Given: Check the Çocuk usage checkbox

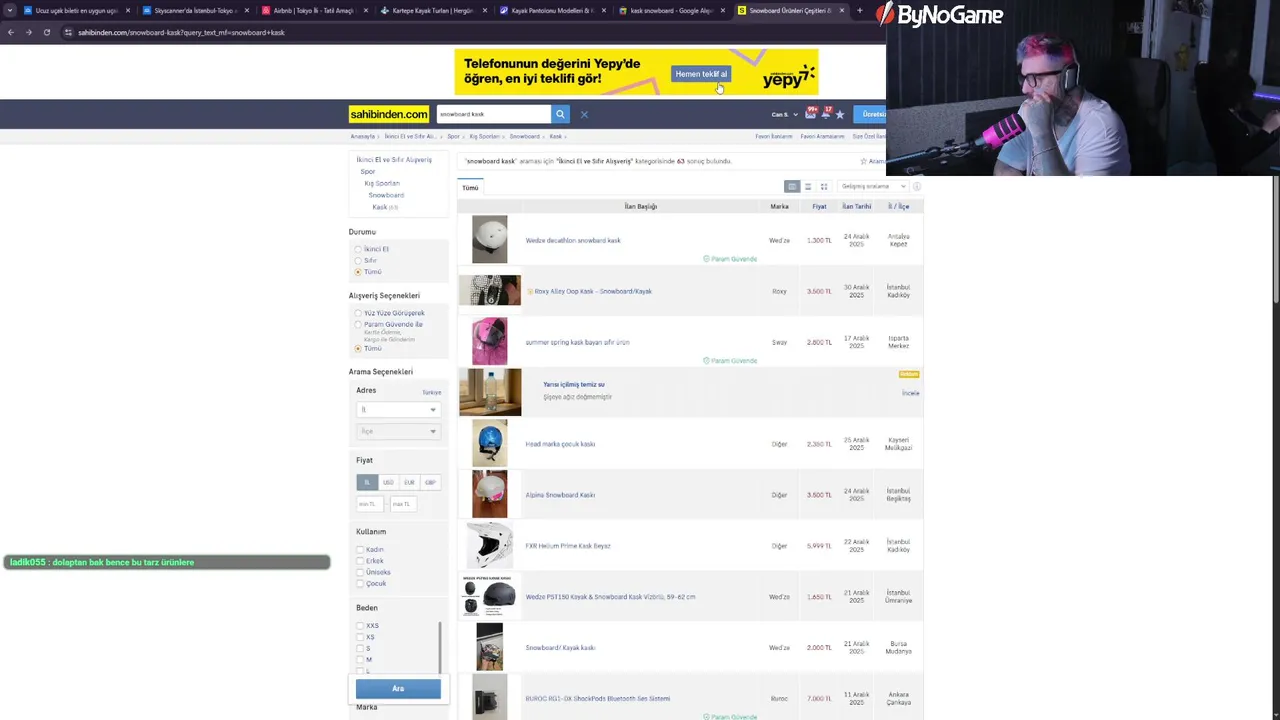Looking at the screenshot, I should pyautogui.click(x=360, y=583).
